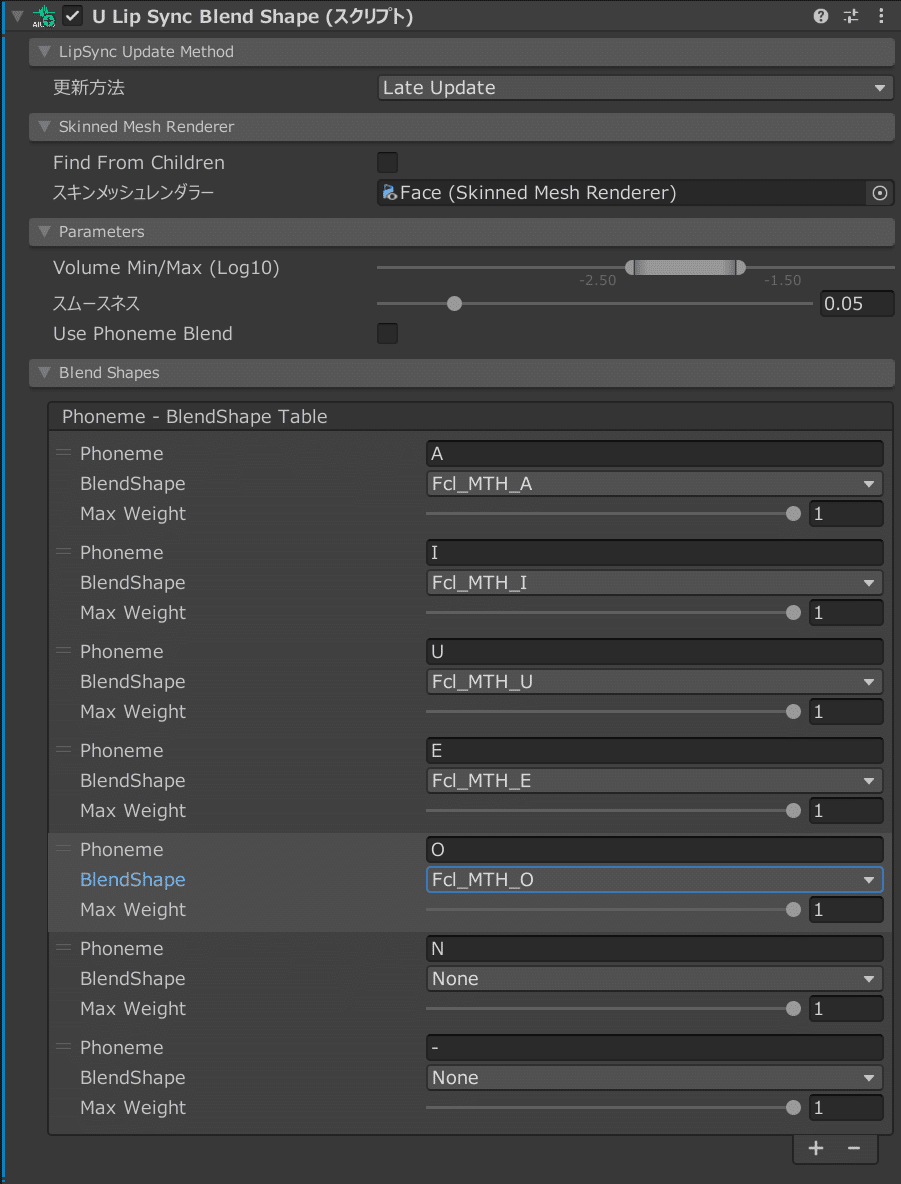Image resolution: width=901 pixels, height=1184 pixels.
Task: Click the Phoneme U text field
Action: point(654,652)
